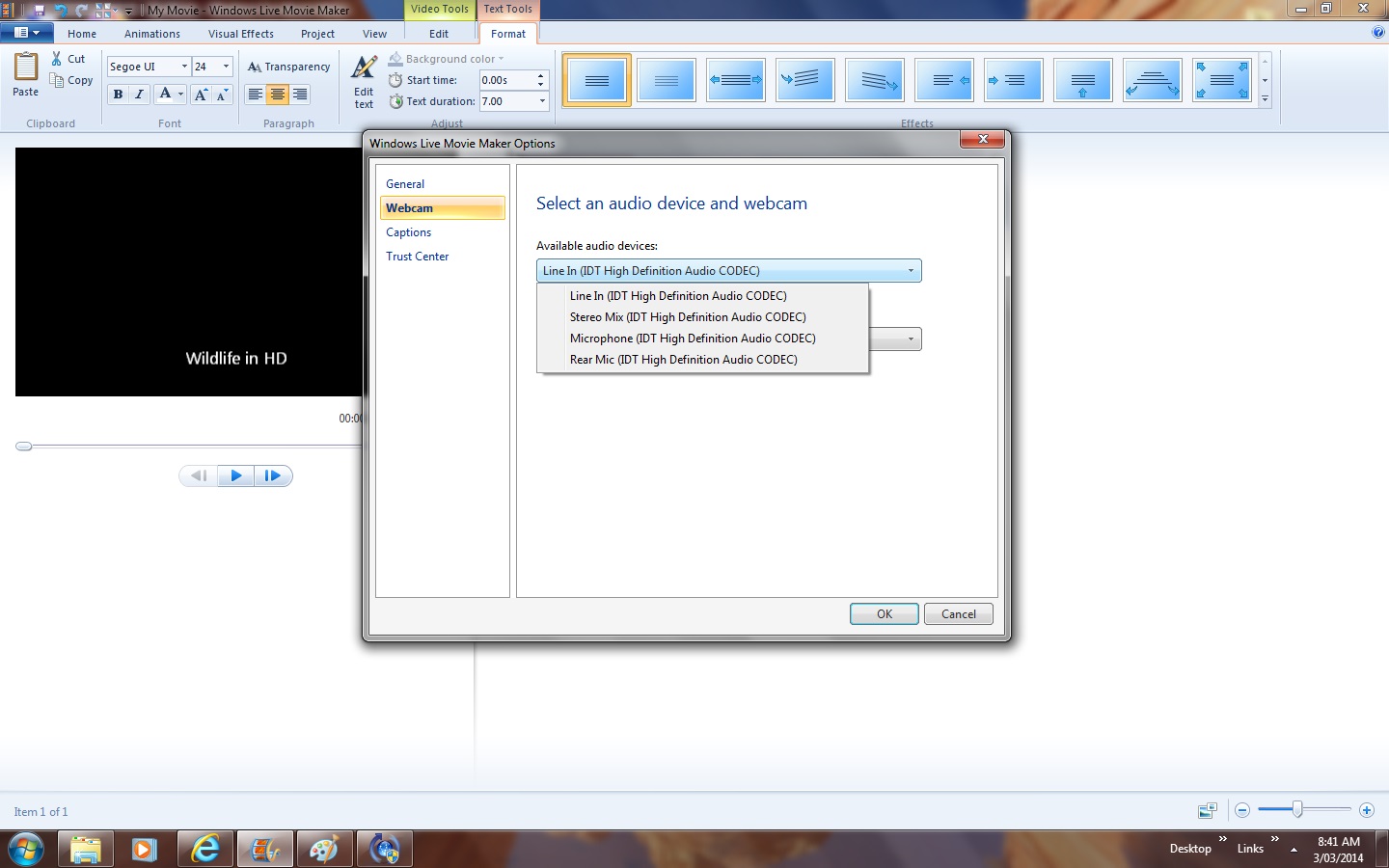Open Internet Explorer from the taskbar
The width and height of the screenshot is (1389, 868).
(205, 850)
